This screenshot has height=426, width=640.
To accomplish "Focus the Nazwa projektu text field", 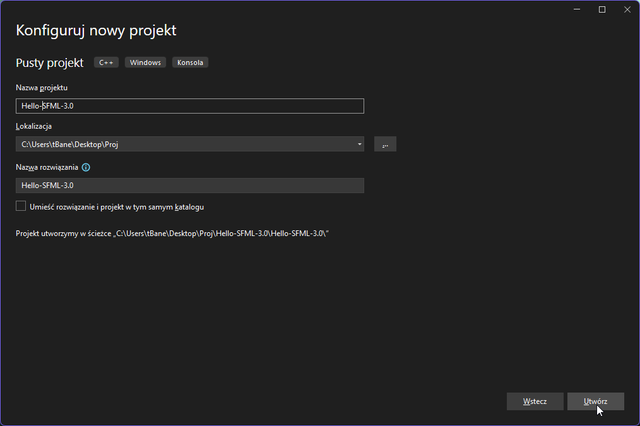I will [190, 106].
